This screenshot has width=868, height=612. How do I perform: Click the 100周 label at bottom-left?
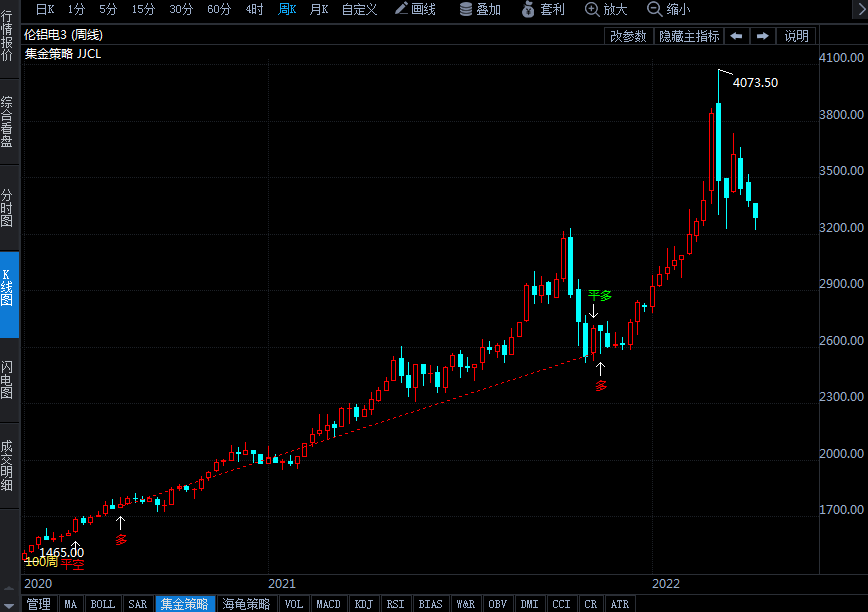tap(41, 562)
